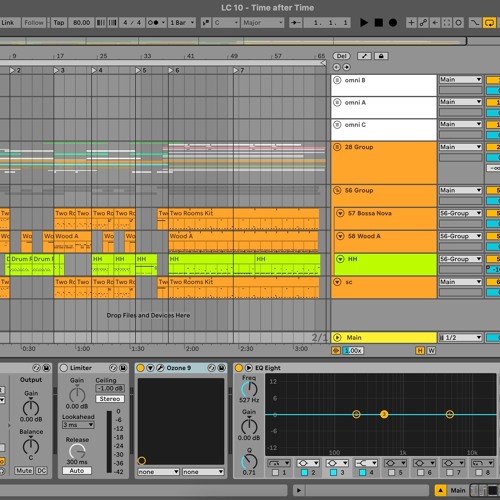Click the Del locator button
Screen dimensions: 500x500
tap(342, 56)
